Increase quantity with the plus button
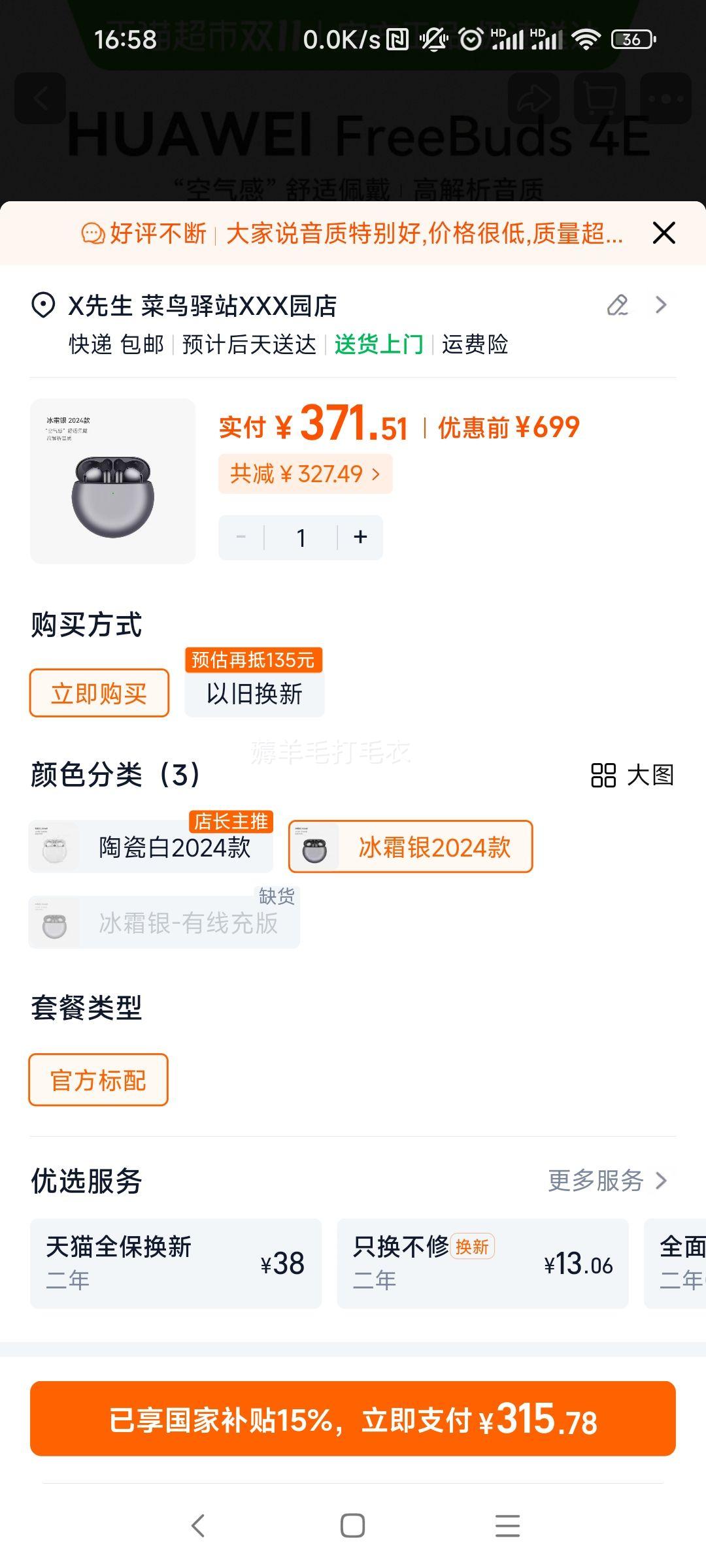The height and width of the screenshot is (1568, 706). click(360, 537)
